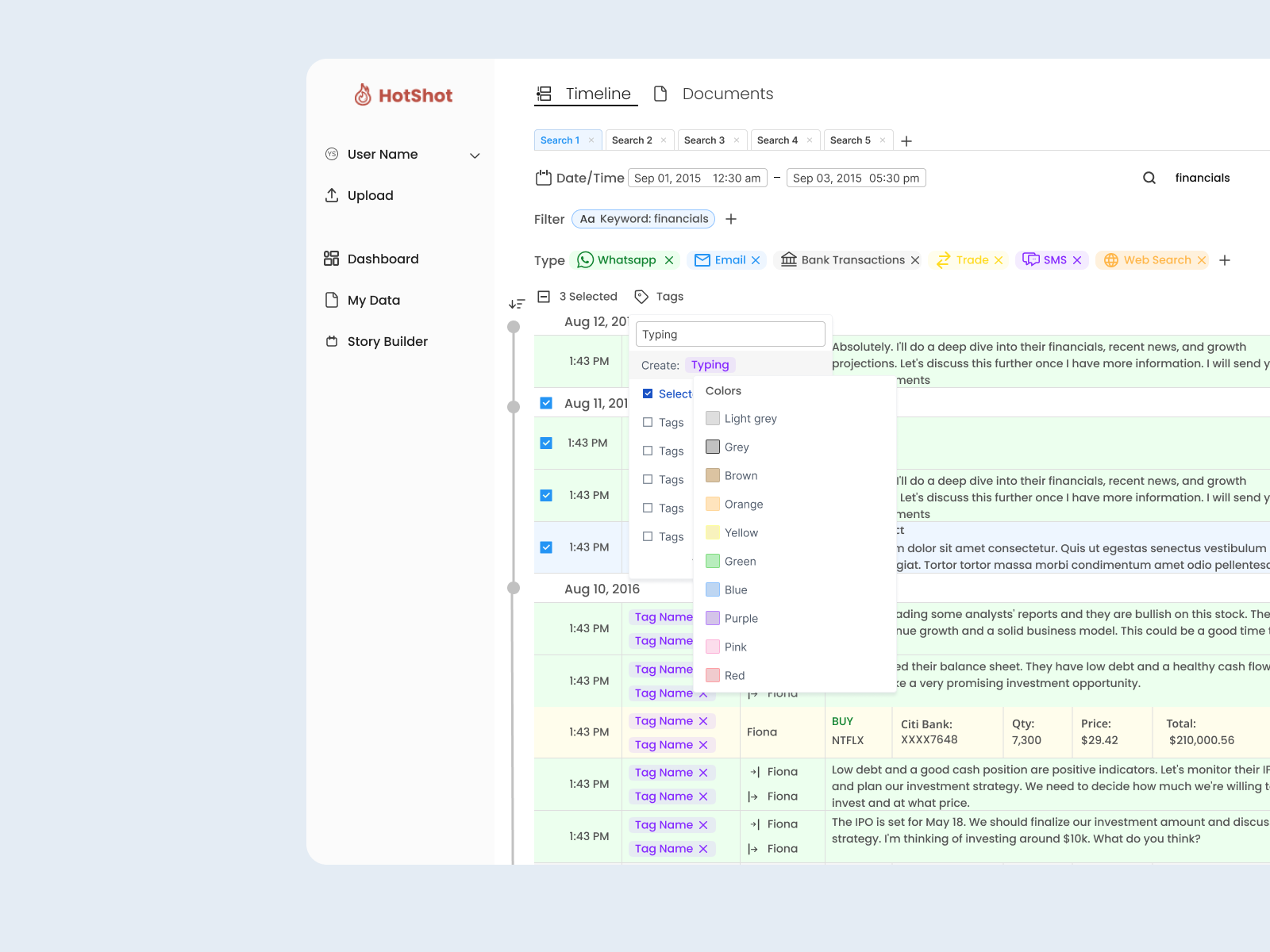This screenshot has height=952, width=1270.
Task: Switch to the Search 3 tab
Action: pos(705,140)
